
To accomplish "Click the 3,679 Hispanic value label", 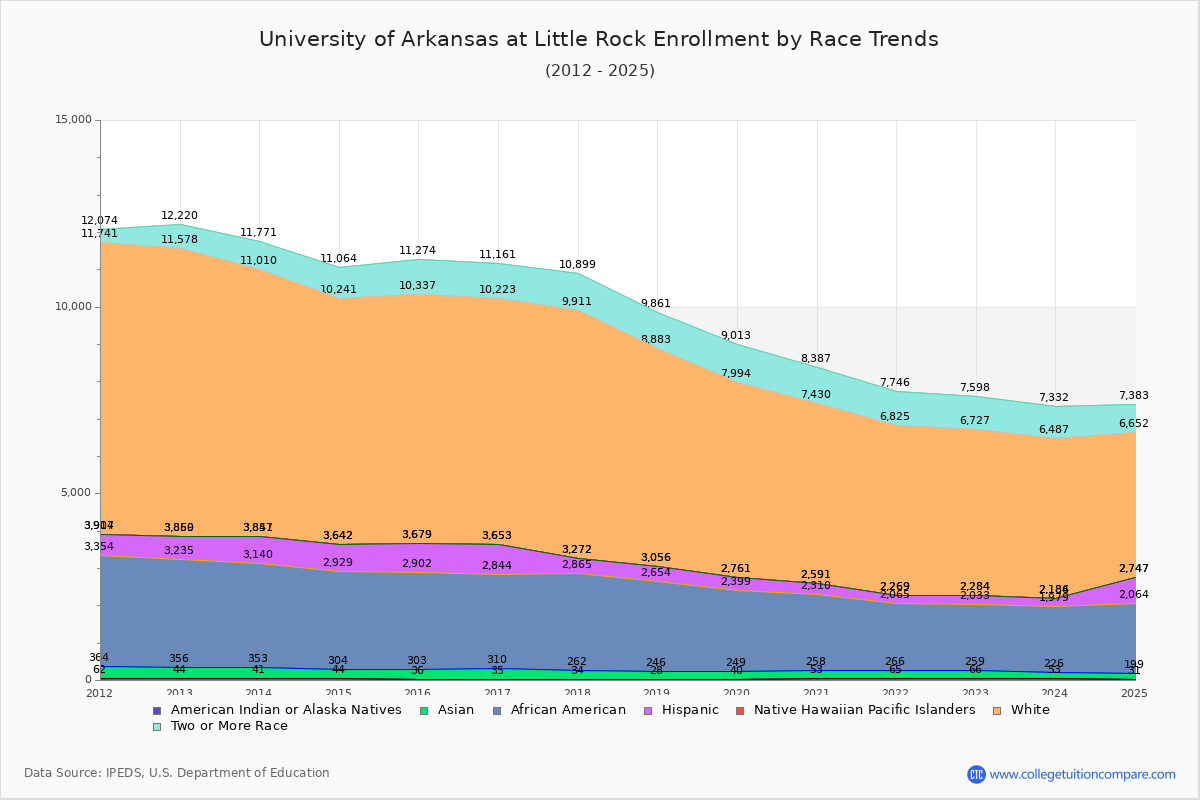I will coord(418,535).
